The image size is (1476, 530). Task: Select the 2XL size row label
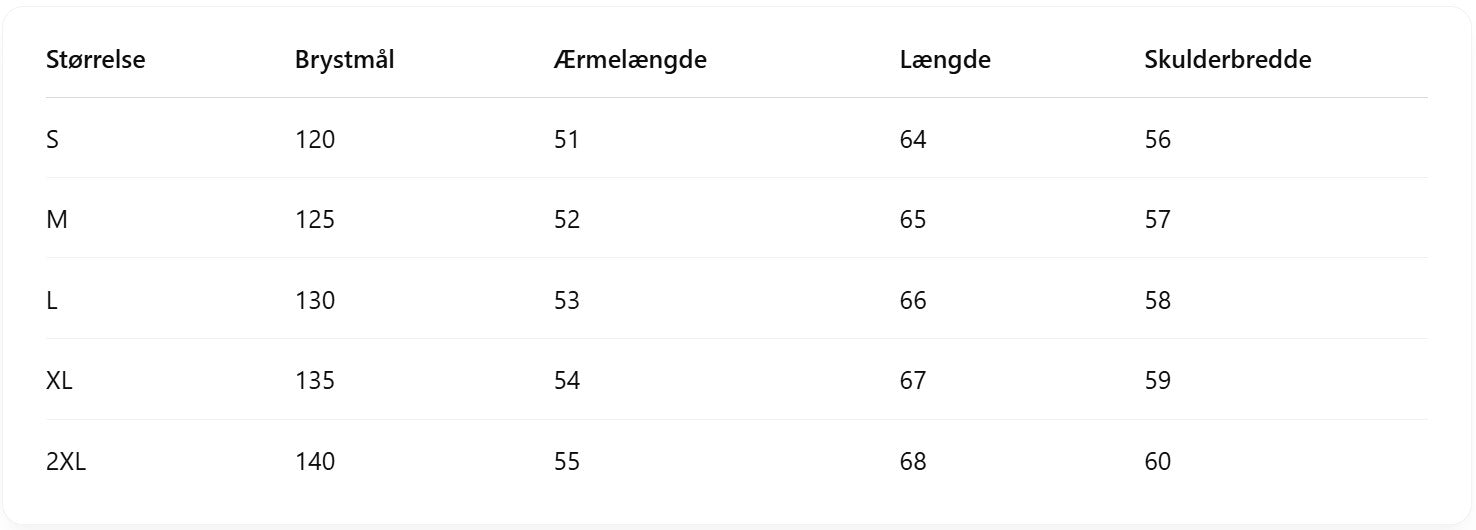[x=66, y=462]
